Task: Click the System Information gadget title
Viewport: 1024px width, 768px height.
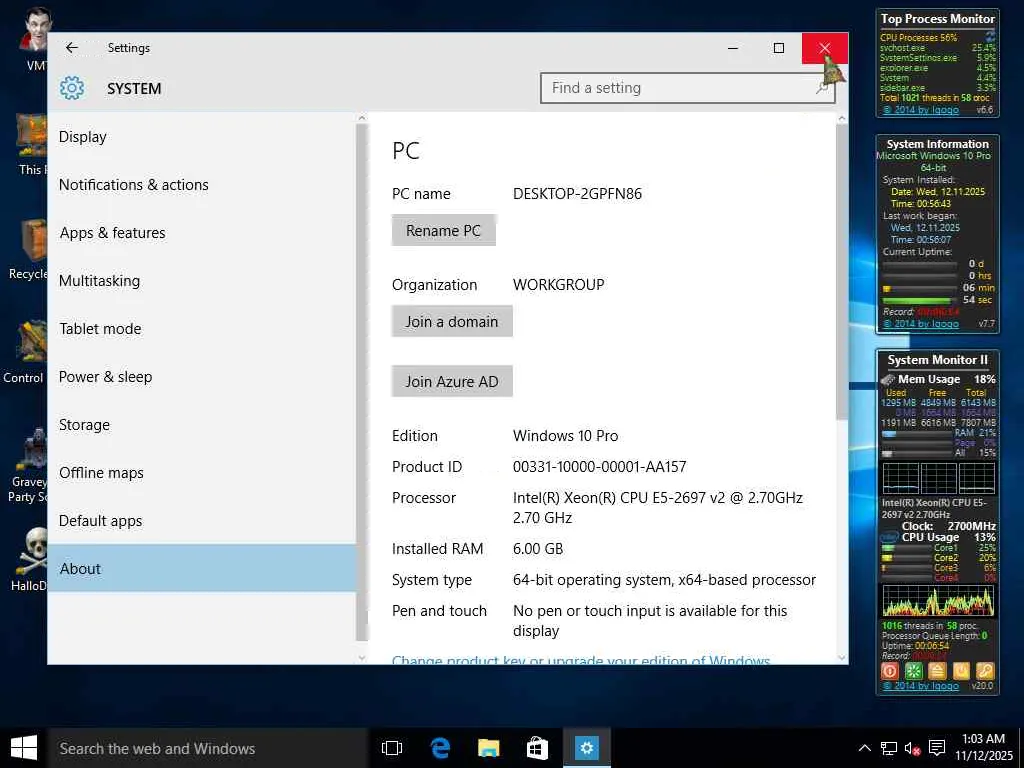Action: pos(938,144)
